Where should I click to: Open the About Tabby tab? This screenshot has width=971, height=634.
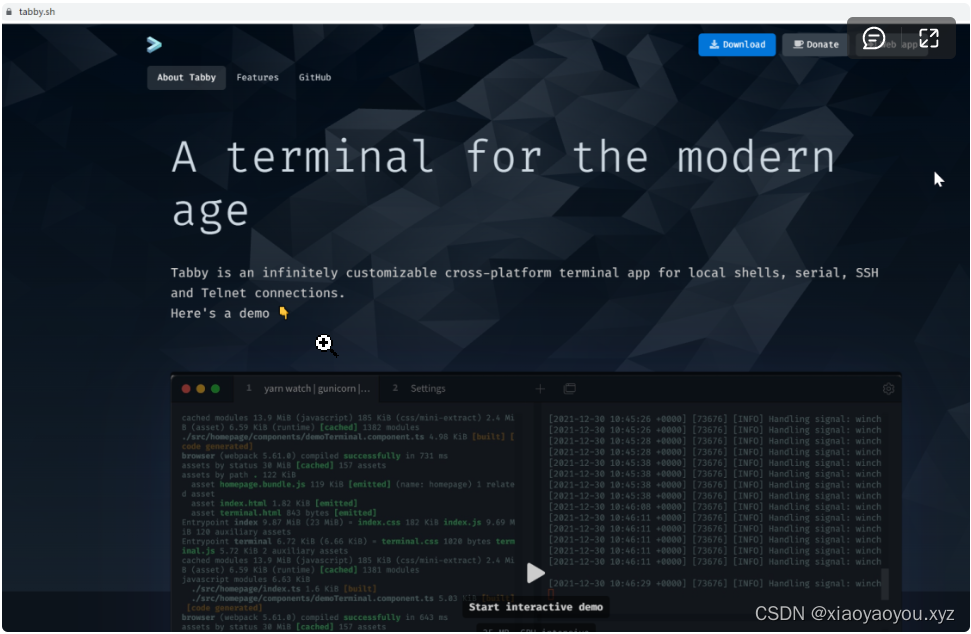(x=186, y=77)
